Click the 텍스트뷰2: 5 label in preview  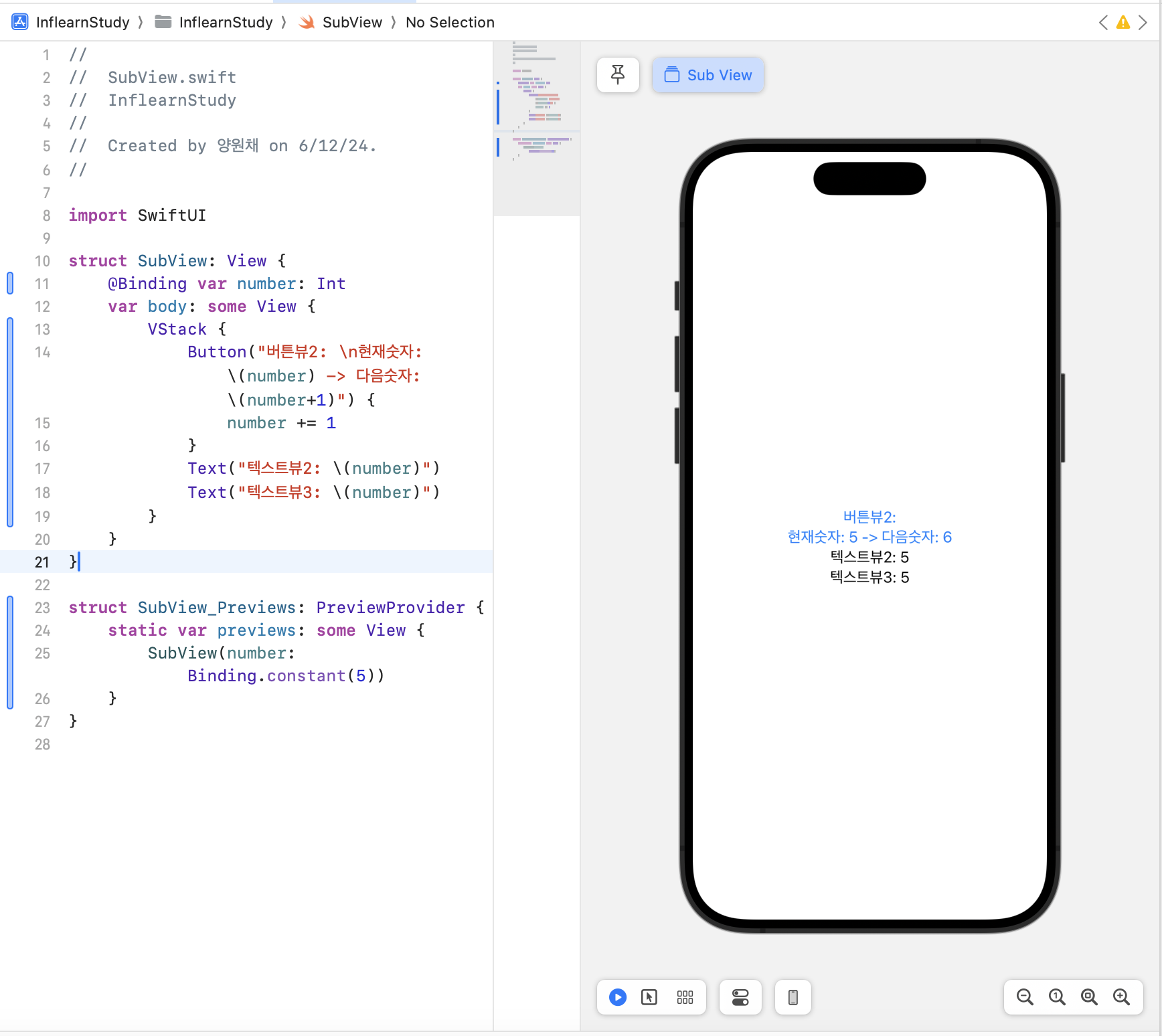coord(869,557)
